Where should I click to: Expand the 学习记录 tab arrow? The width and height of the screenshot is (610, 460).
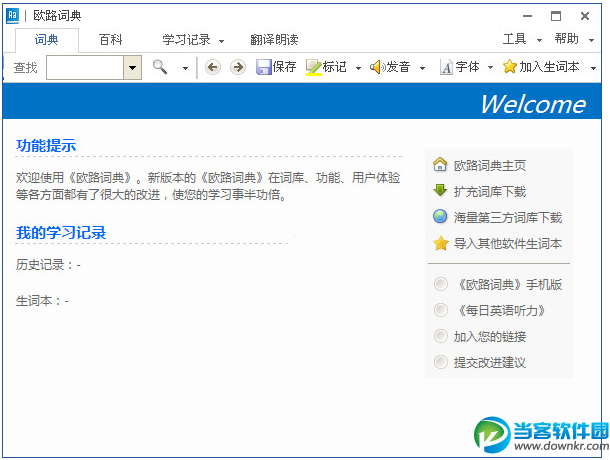(x=221, y=41)
